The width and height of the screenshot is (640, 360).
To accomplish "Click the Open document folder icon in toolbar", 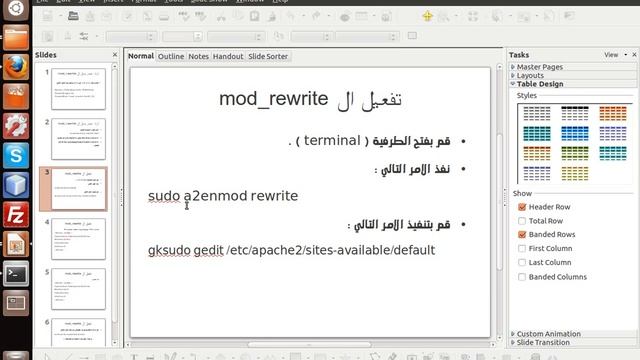I will pos(73,16).
